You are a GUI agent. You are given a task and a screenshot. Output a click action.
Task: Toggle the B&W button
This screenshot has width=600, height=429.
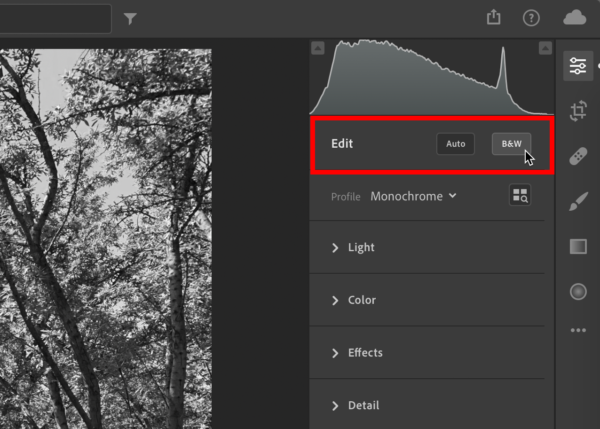(x=511, y=144)
